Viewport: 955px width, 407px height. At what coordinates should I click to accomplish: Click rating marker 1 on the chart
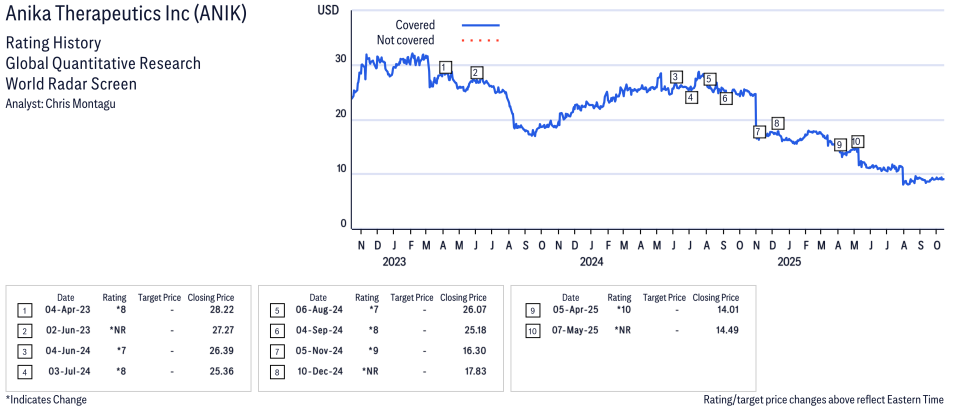coord(445,68)
